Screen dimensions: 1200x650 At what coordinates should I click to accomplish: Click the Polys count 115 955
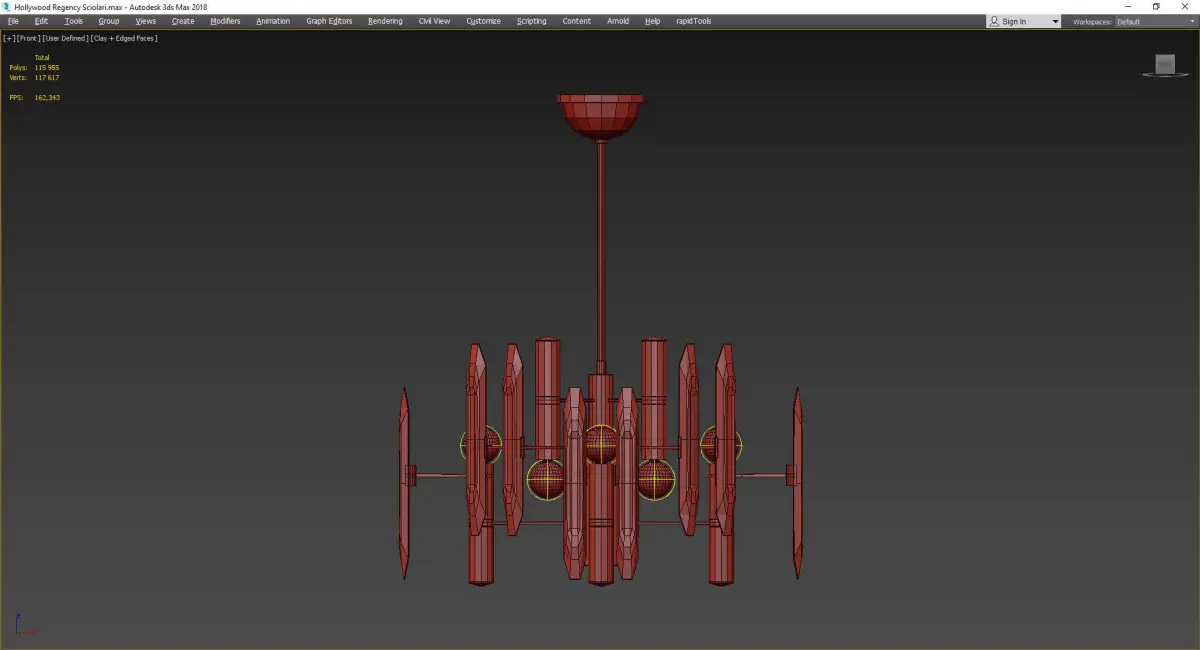(x=47, y=67)
